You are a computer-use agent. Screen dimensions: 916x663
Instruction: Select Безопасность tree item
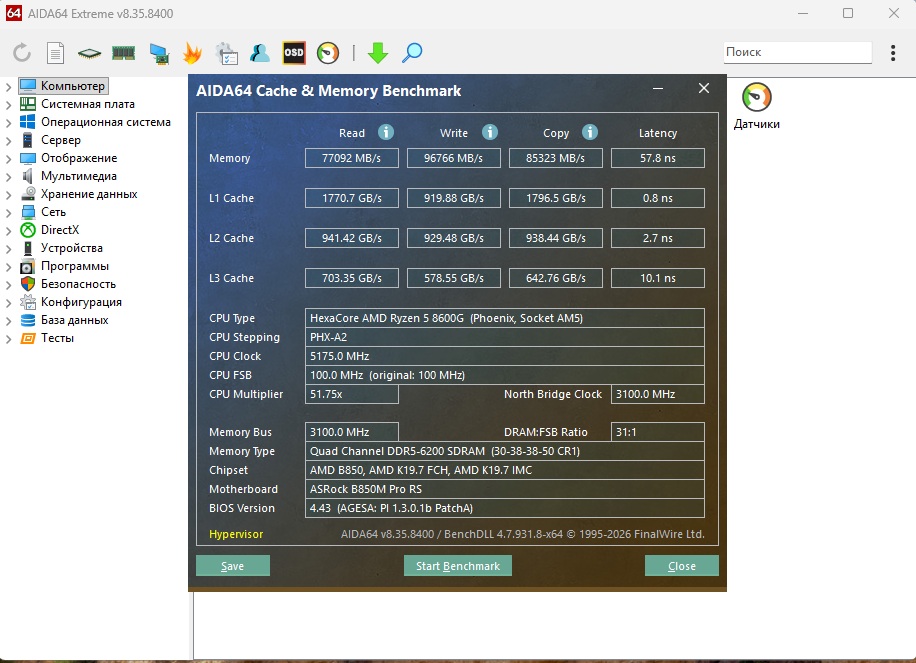click(x=78, y=284)
